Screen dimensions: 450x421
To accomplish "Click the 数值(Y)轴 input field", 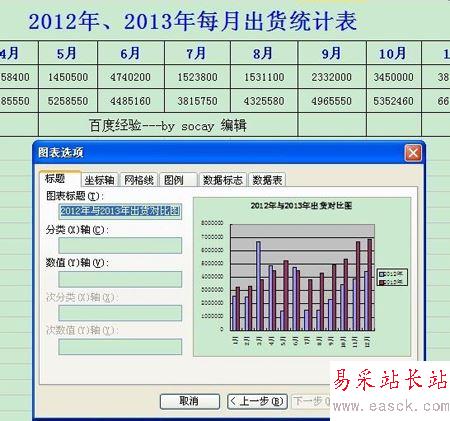I will pos(120,279).
